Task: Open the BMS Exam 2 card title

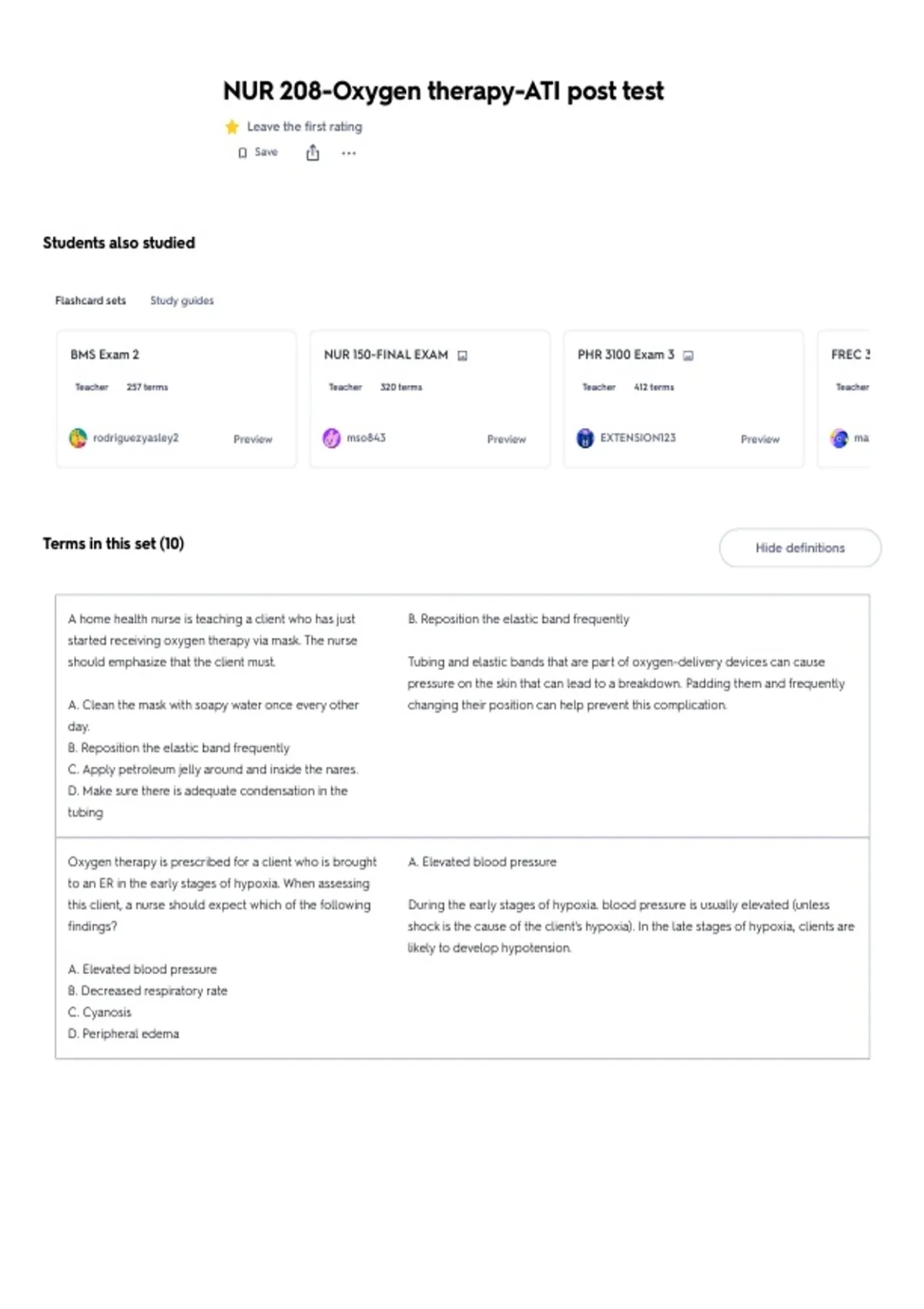Action: 105,354
